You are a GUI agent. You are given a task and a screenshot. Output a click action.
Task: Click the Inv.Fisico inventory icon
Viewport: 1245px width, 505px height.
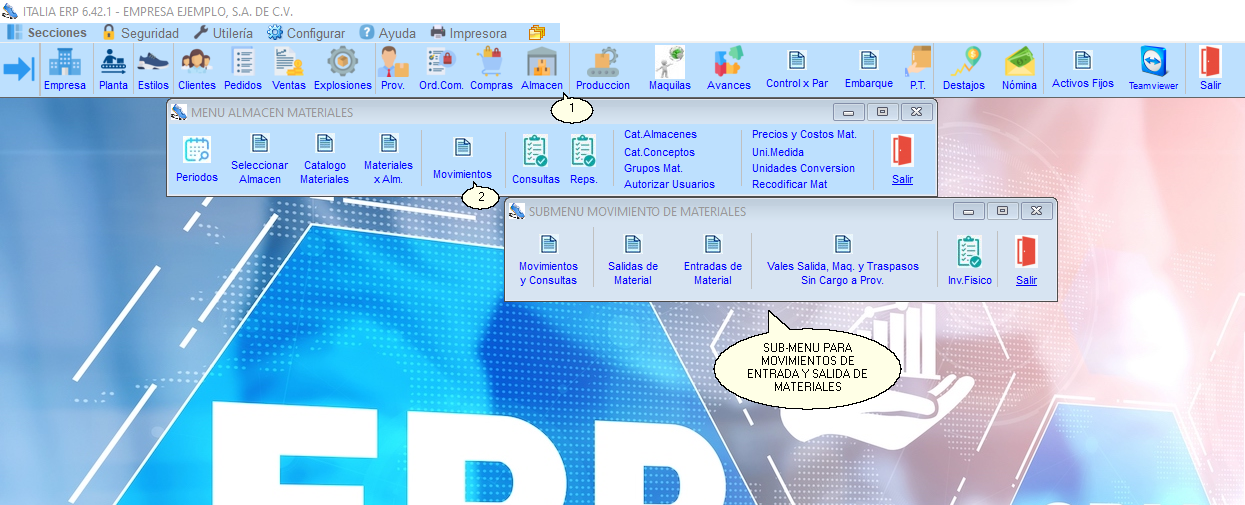970,260
